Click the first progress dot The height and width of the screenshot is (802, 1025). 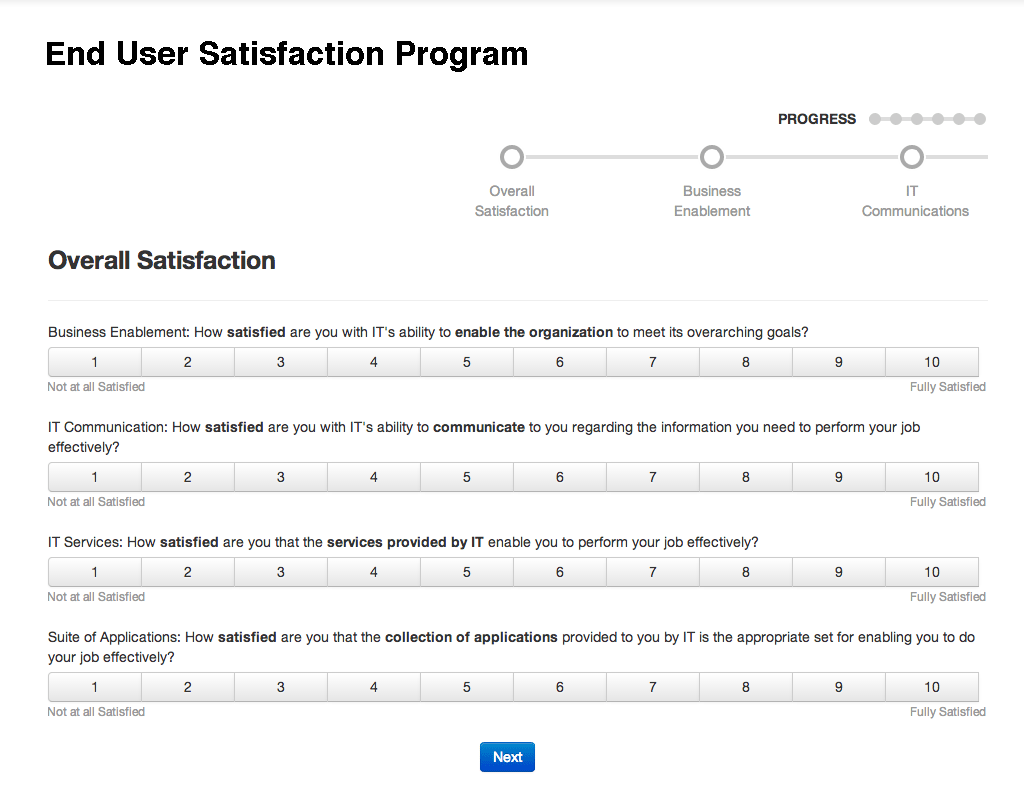[875, 119]
